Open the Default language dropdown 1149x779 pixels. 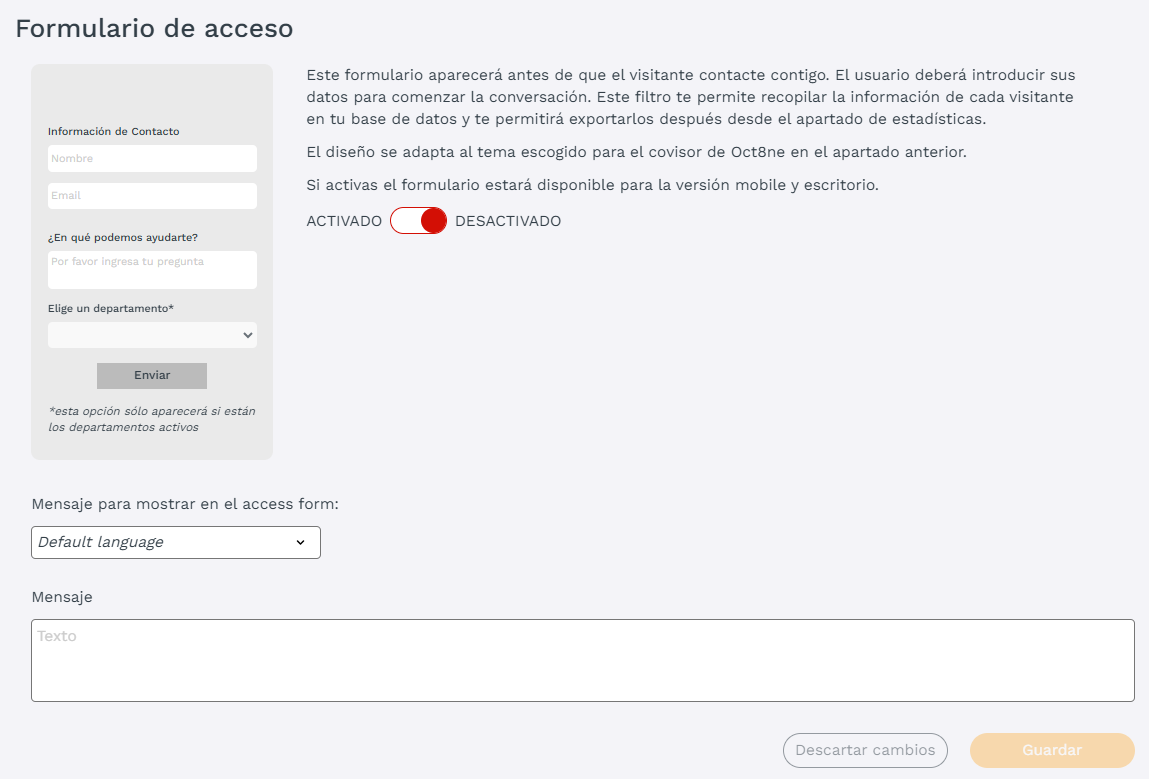176,542
